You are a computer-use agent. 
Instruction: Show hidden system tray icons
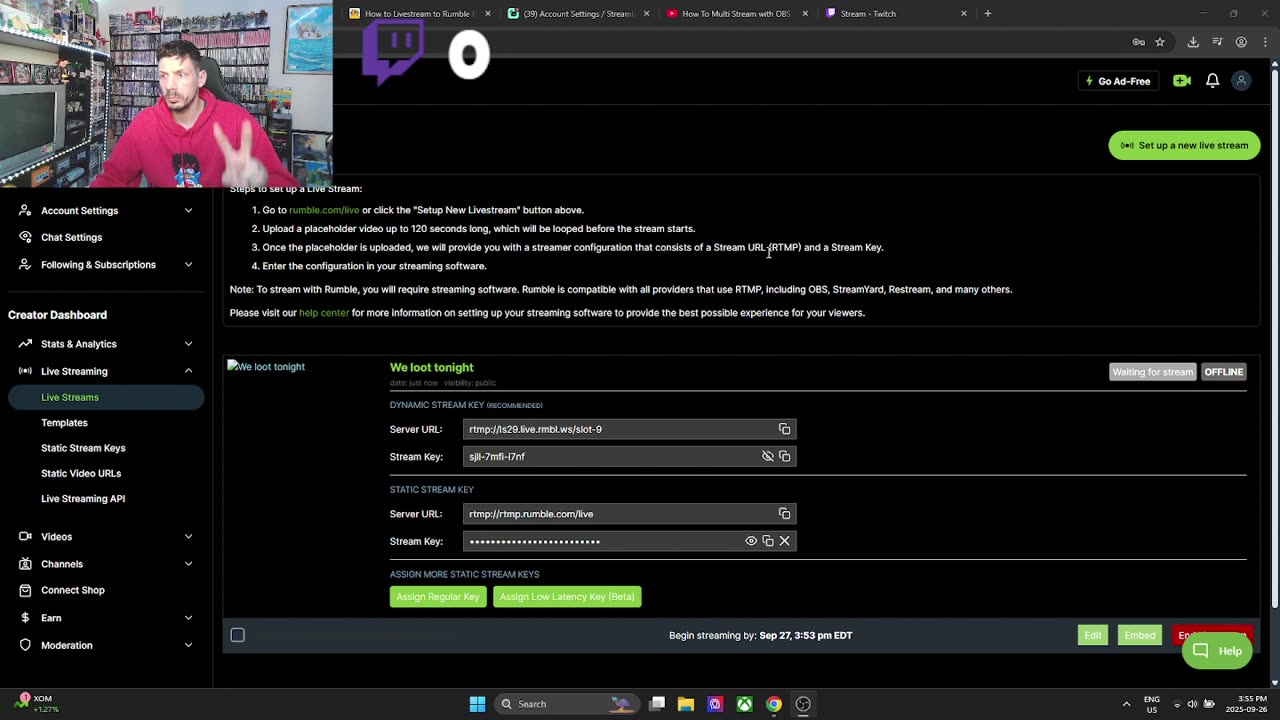pyautogui.click(x=1126, y=704)
